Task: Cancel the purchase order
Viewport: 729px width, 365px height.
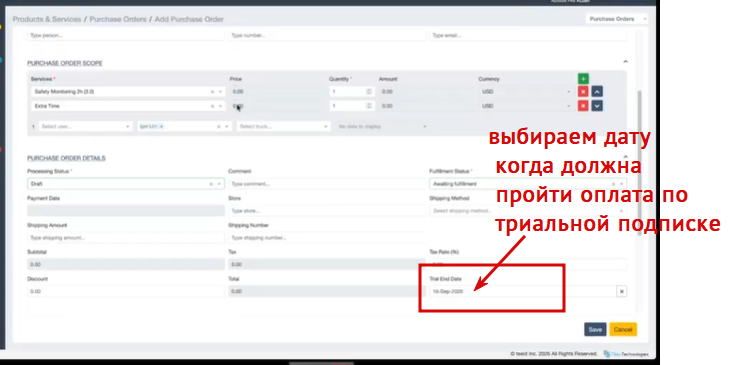Action: 623,329
